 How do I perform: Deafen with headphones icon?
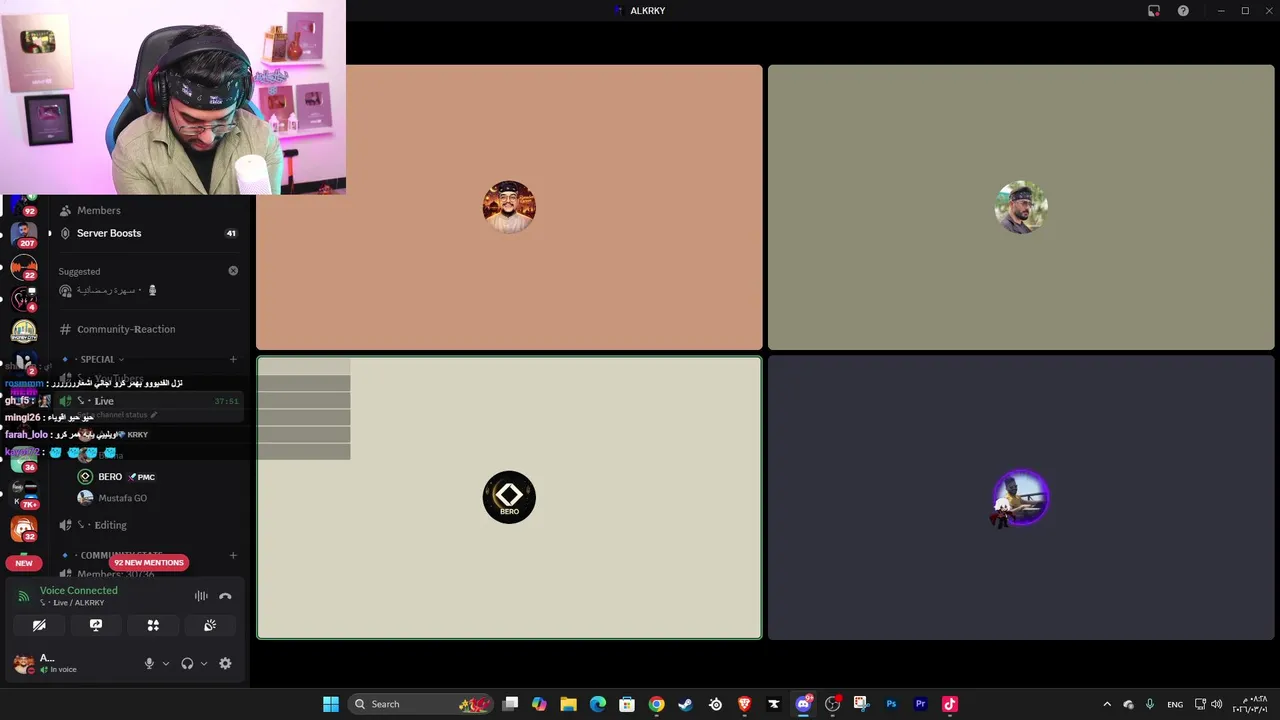pos(187,663)
